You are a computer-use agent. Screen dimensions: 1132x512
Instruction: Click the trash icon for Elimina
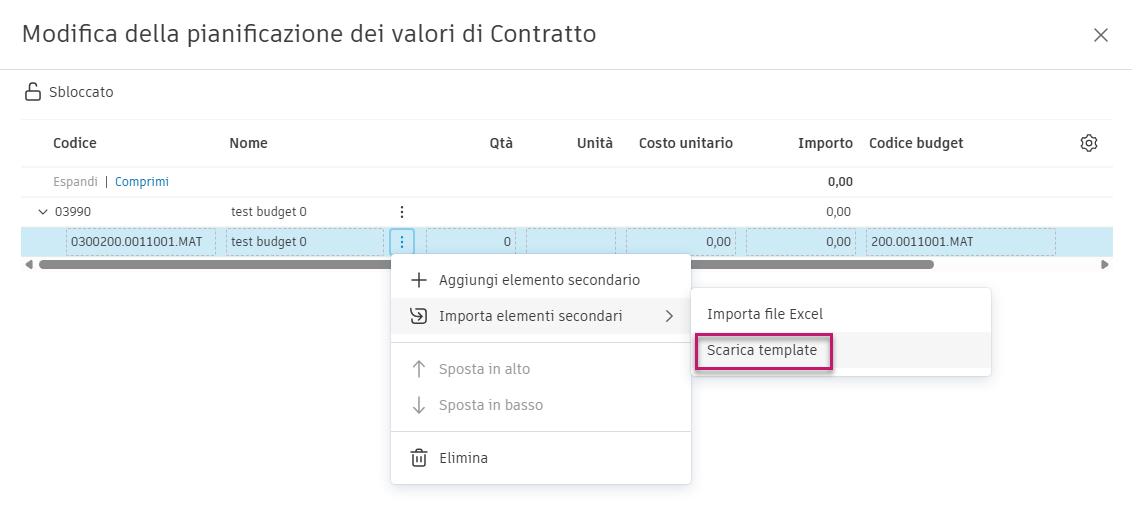[x=419, y=458]
